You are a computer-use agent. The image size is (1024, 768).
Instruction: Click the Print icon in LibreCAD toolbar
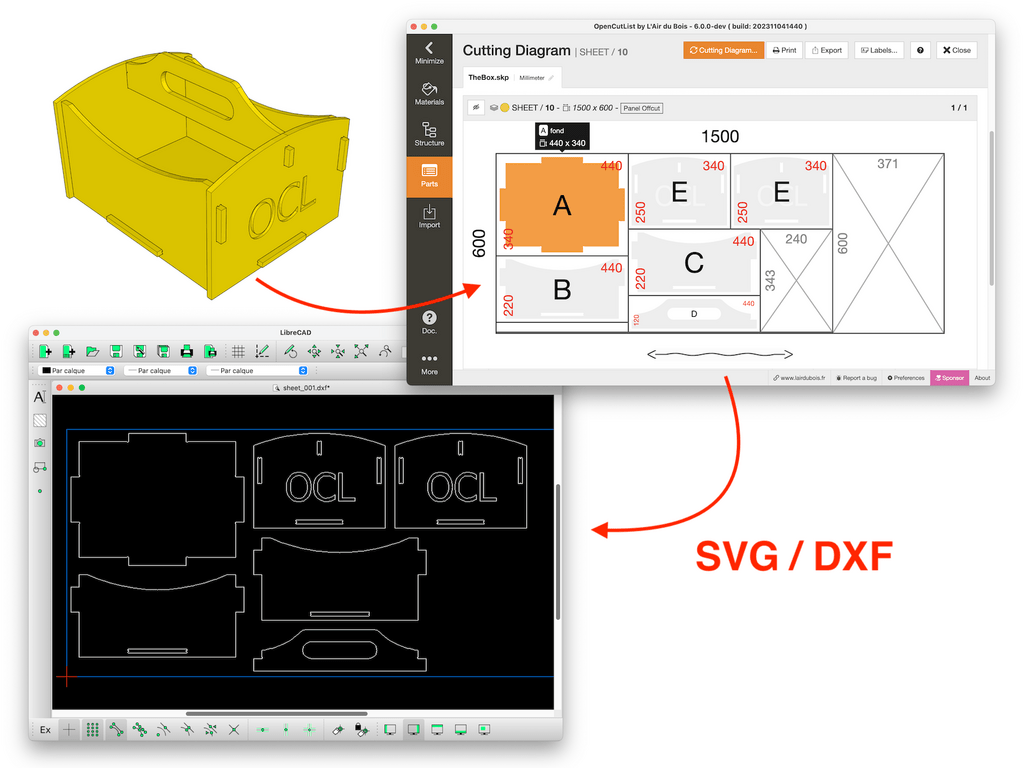tap(186, 351)
